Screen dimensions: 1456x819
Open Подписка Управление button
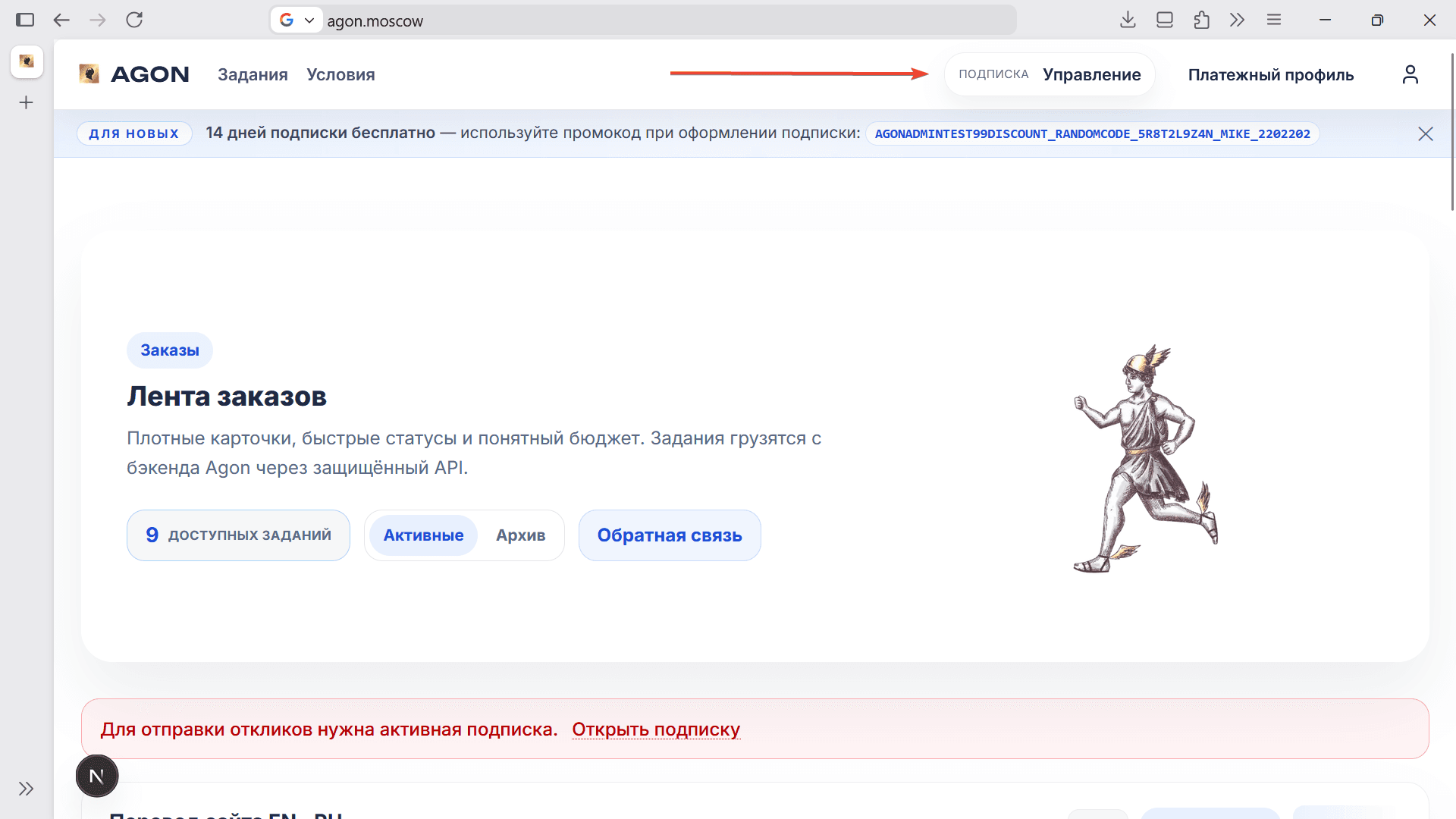coord(1050,74)
